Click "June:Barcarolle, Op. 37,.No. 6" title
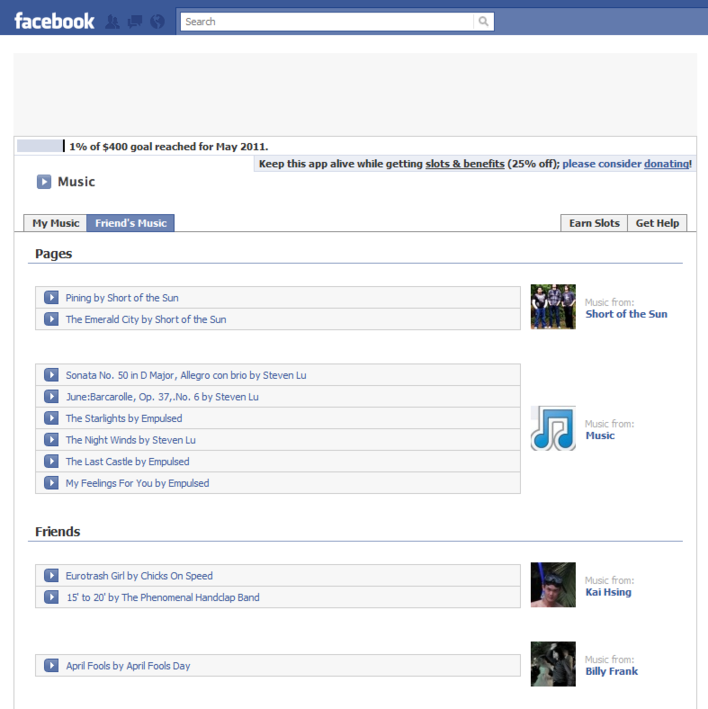 [162, 397]
